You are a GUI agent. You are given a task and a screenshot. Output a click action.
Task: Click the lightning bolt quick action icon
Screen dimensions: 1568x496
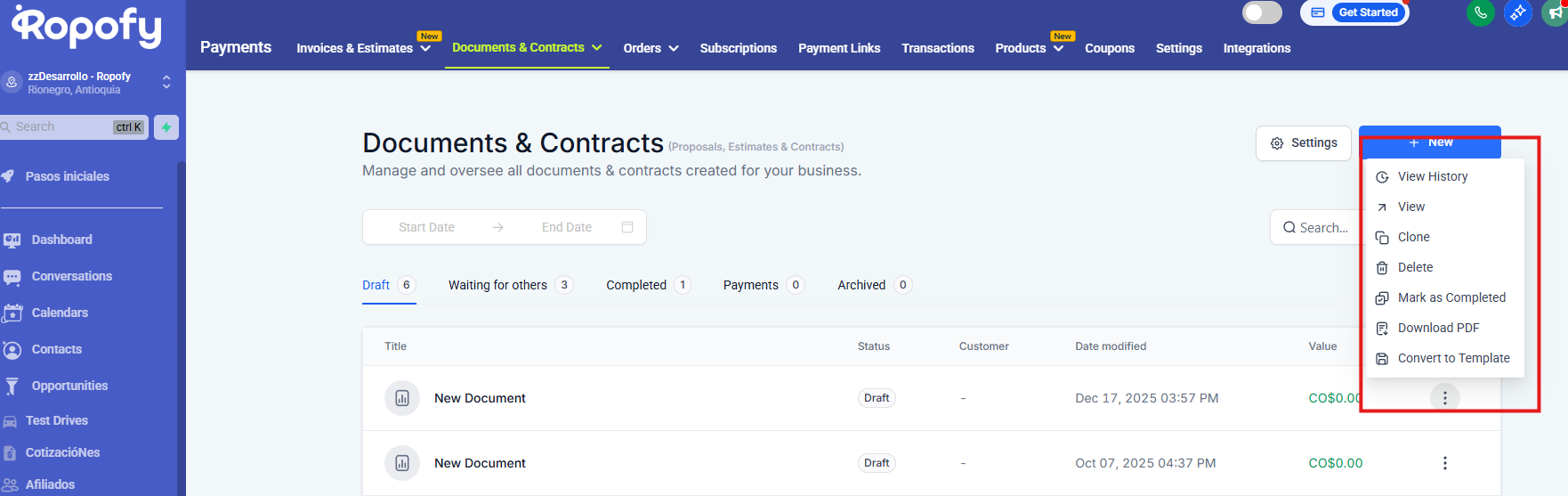166,127
